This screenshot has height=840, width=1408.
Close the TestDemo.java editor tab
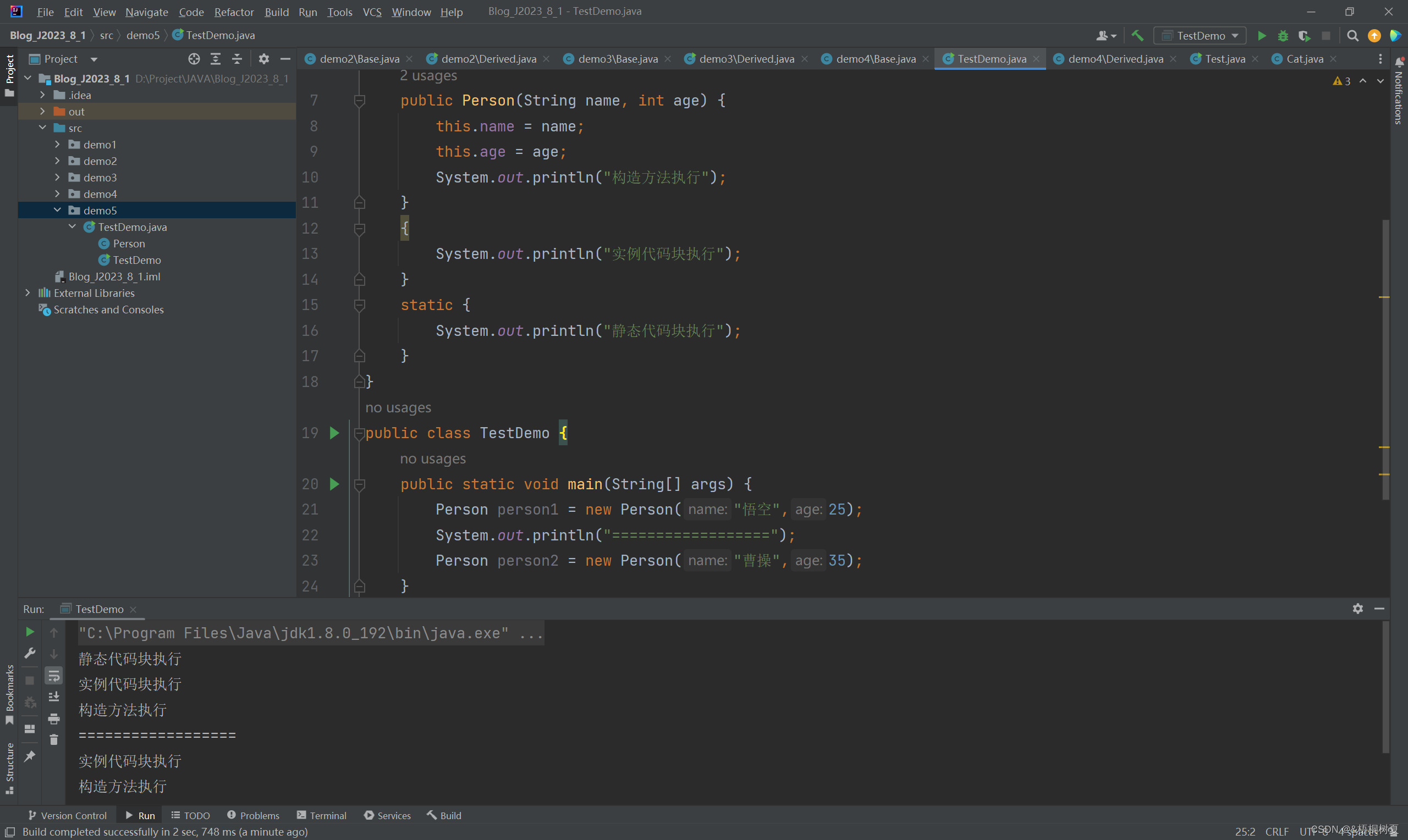pos(1036,59)
